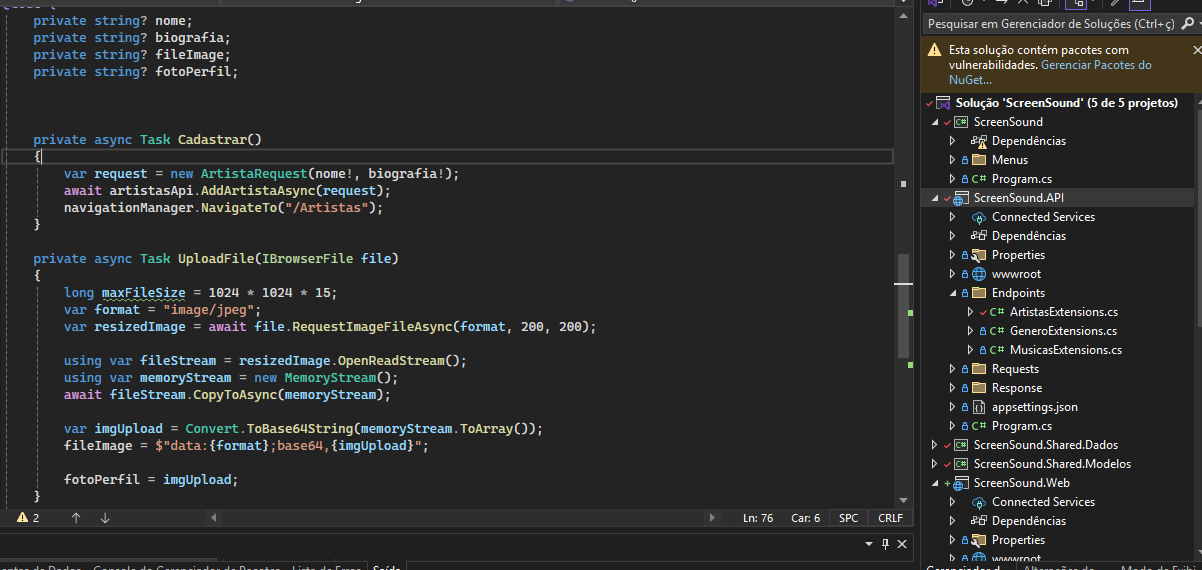Open the output panel window options dropdown
The image size is (1202, 570).
867,544
